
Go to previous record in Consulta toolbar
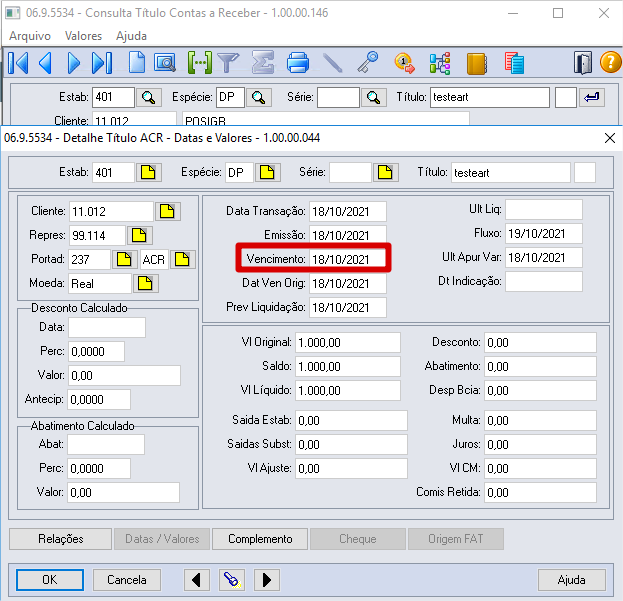coord(45,63)
